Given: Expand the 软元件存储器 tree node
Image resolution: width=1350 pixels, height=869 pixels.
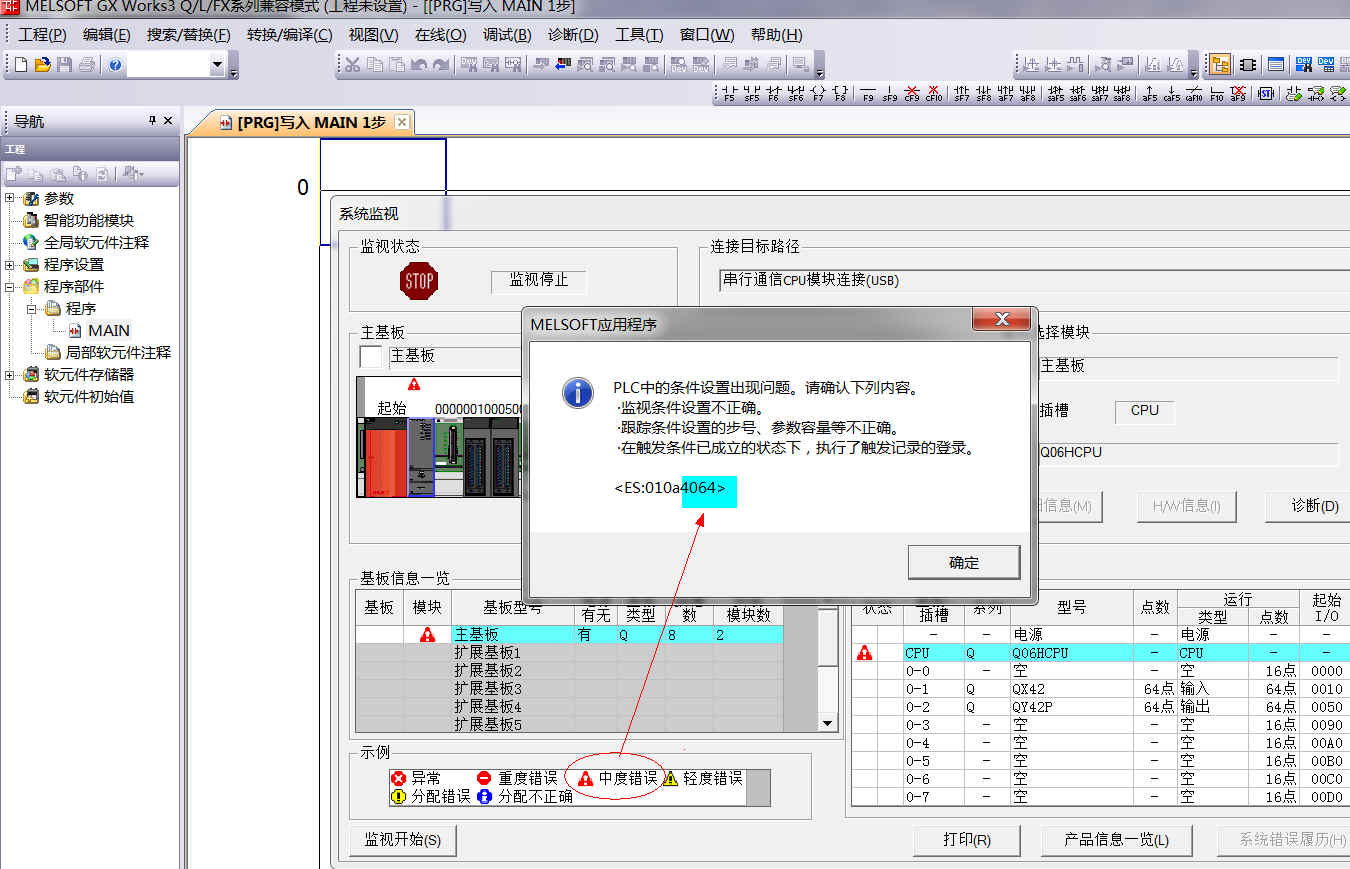Looking at the screenshot, I should click(10, 375).
